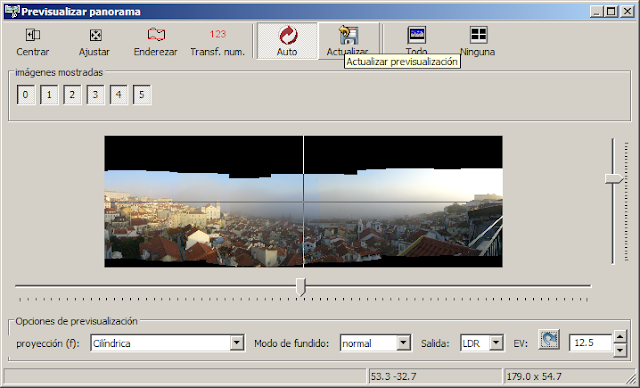The height and width of the screenshot is (388, 640).
Task: Click the window icon in the title bar
Action: [x=12, y=11]
